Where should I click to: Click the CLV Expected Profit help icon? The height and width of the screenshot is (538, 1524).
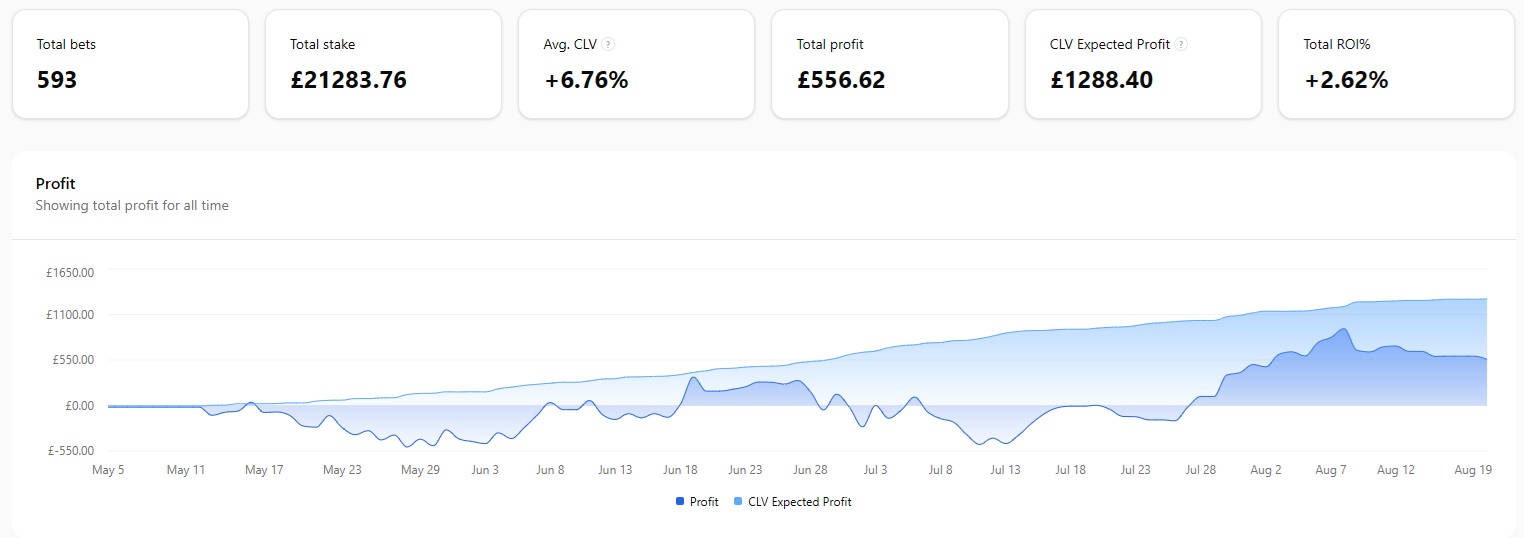[1181, 45]
